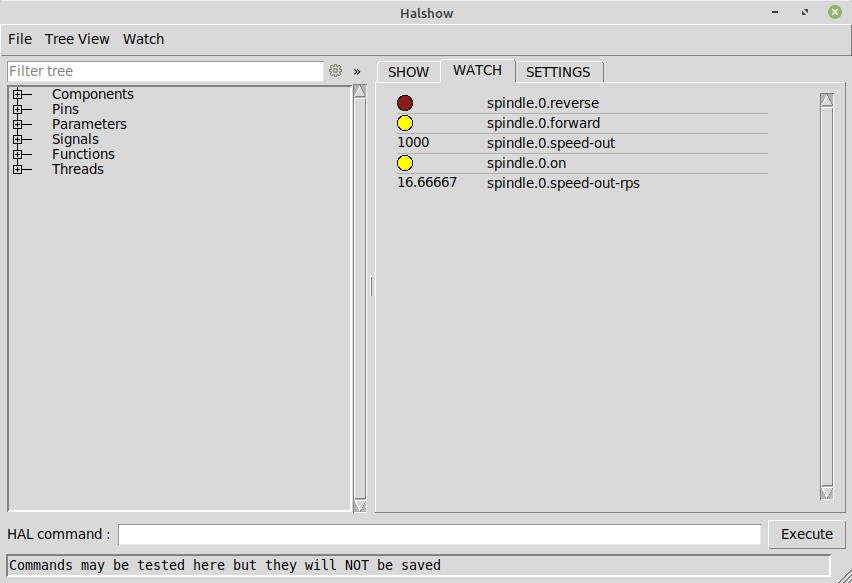
Task: Click the spindle.0.speed-out watch entry
Action: click(x=551, y=143)
